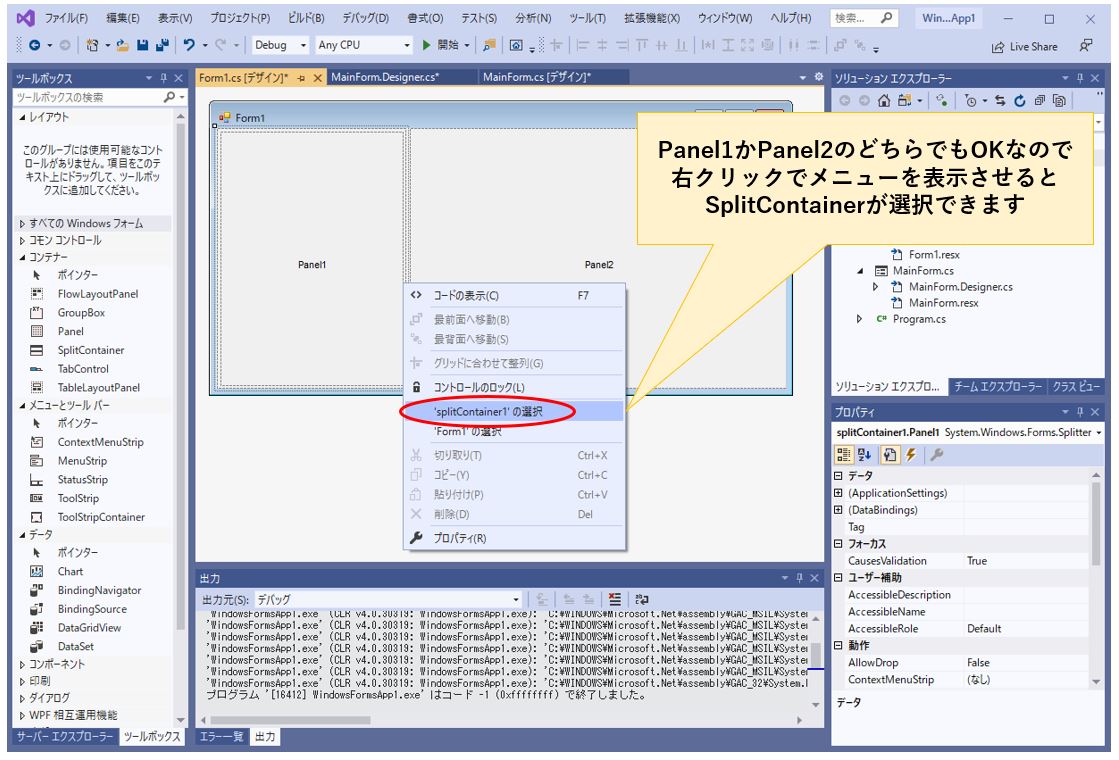Screen dimensions: 1119x760
Task: Open the エラー一覧 tab at bottom
Action: click(x=219, y=737)
